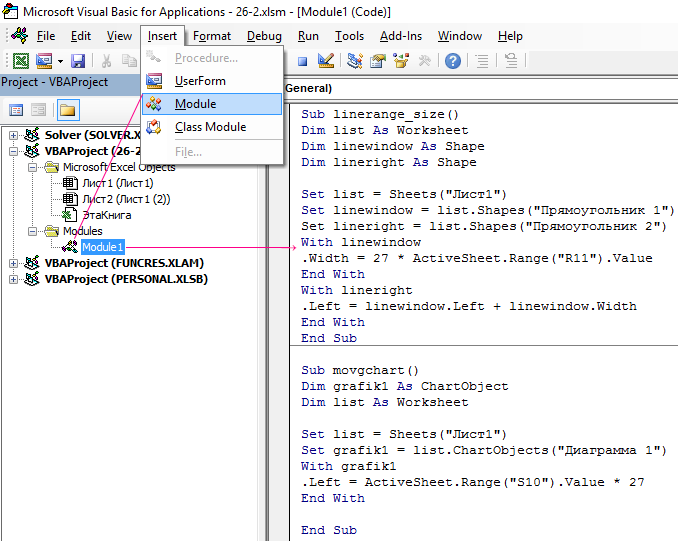Screen dimensions: 678x541
Task: Click the Project - VBAProject pane title
Action: [x=54, y=82]
